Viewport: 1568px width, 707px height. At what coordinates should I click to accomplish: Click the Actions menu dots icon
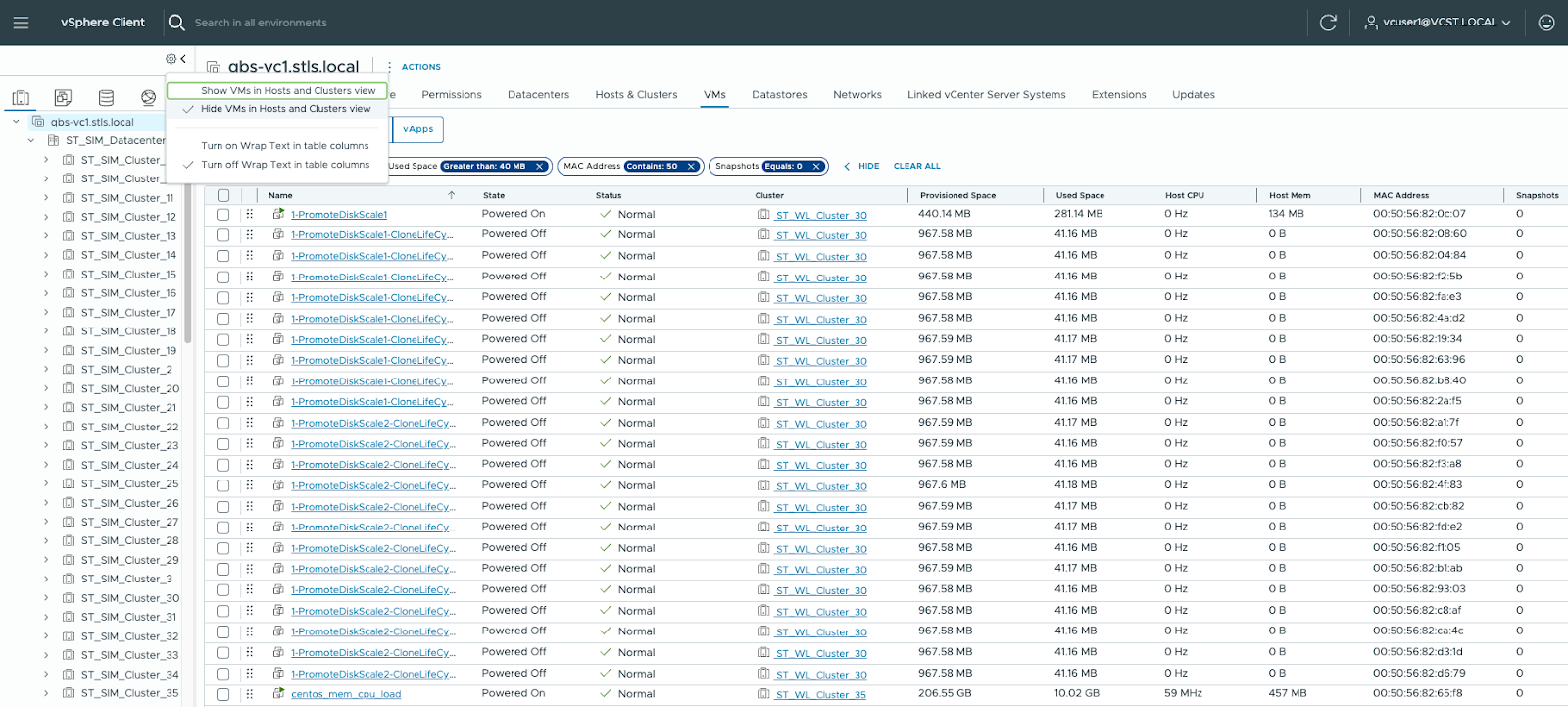click(389, 67)
